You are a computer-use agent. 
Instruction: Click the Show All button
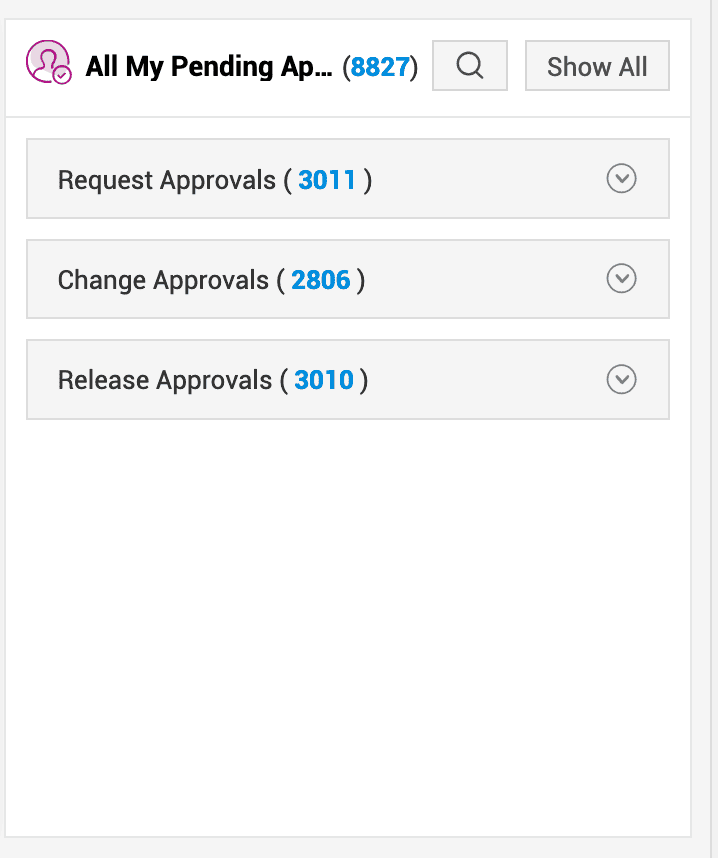coord(597,66)
